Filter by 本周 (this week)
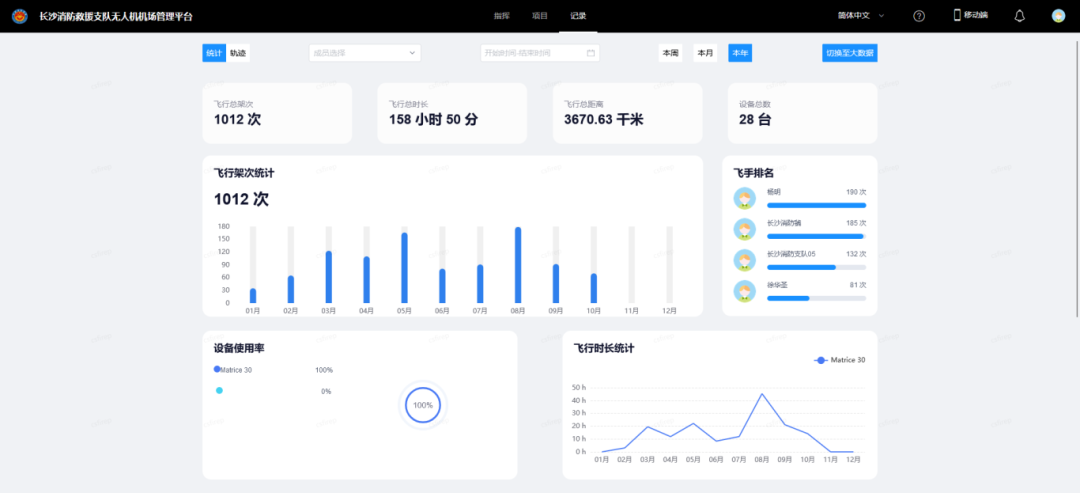The height and width of the screenshot is (493, 1080). click(x=669, y=53)
